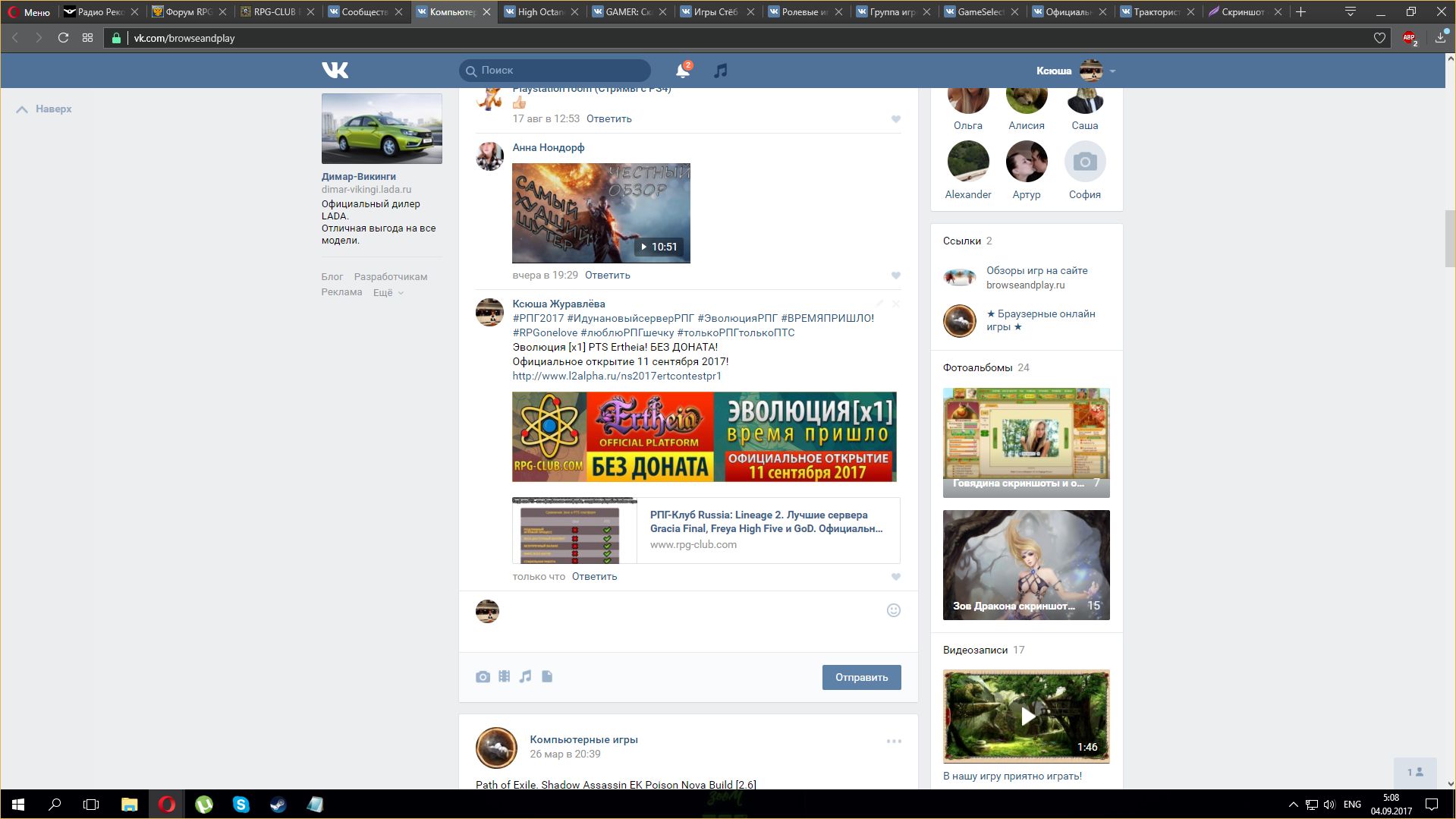Screen dimensions: 1456x819
Task: Open three-dots menu of Компьютерные игры post
Action: tap(894, 741)
